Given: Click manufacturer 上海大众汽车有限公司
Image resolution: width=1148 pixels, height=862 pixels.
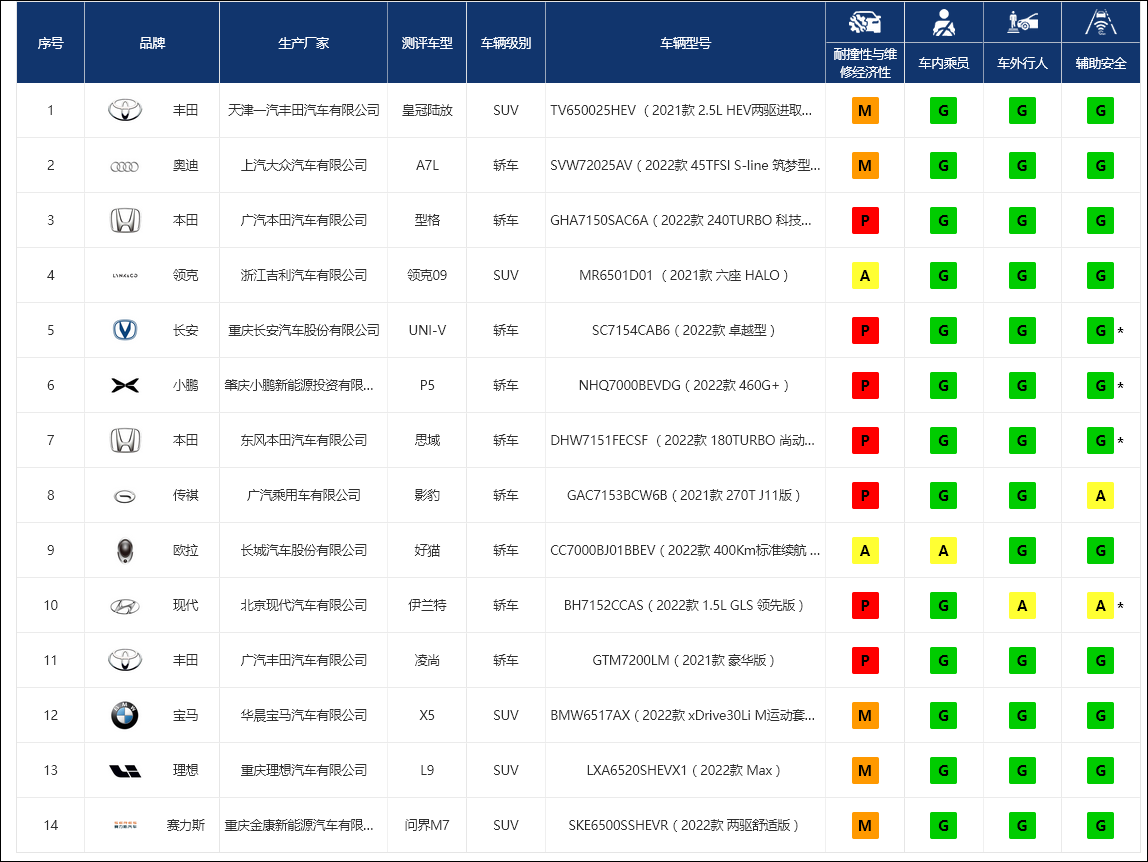Looking at the screenshot, I should (x=304, y=166).
